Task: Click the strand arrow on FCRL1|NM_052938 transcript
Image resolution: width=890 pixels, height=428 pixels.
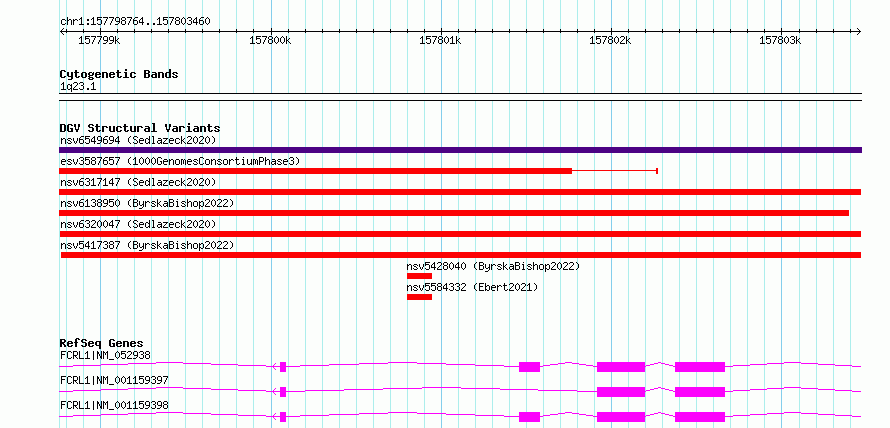Action: [x=275, y=367]
